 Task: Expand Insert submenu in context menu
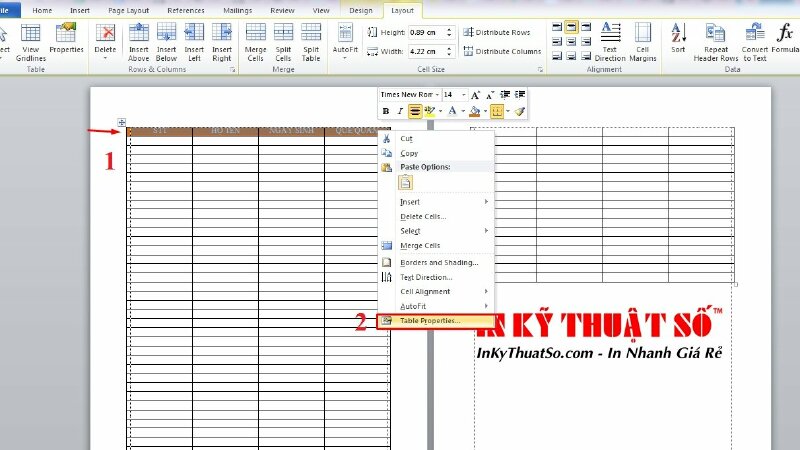(436, 202)
